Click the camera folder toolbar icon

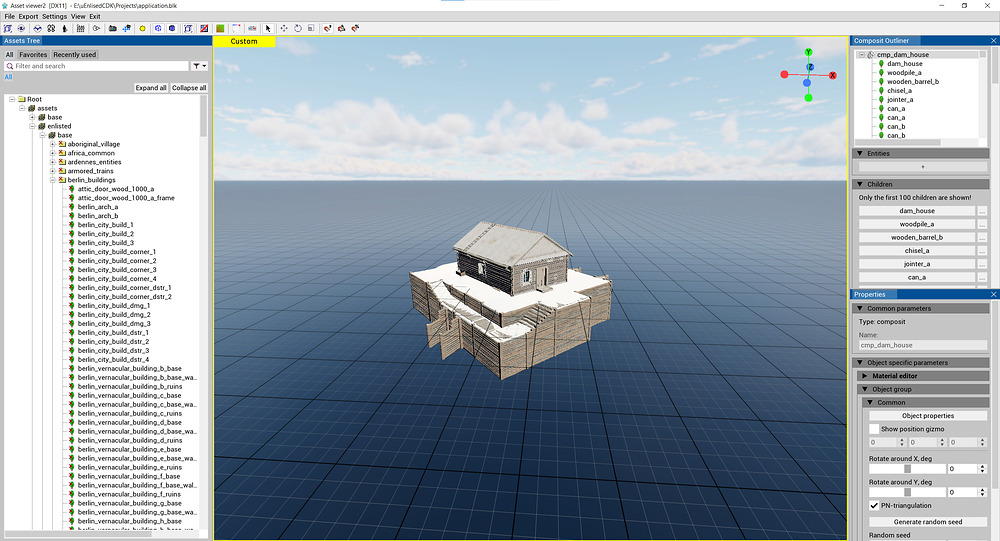tap(112, 28)
